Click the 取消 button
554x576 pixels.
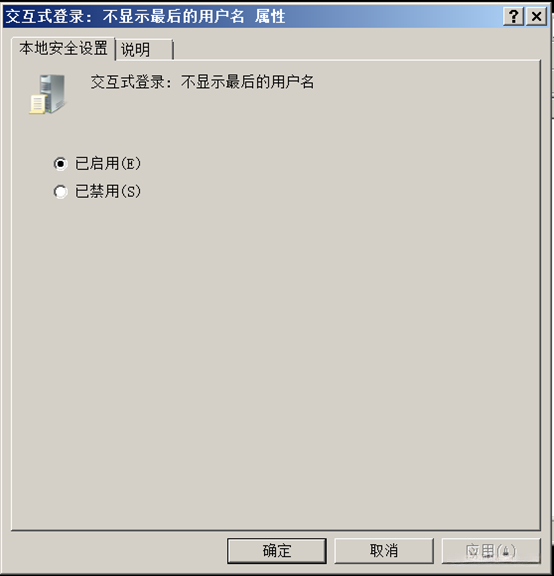(x=384, y=551)
